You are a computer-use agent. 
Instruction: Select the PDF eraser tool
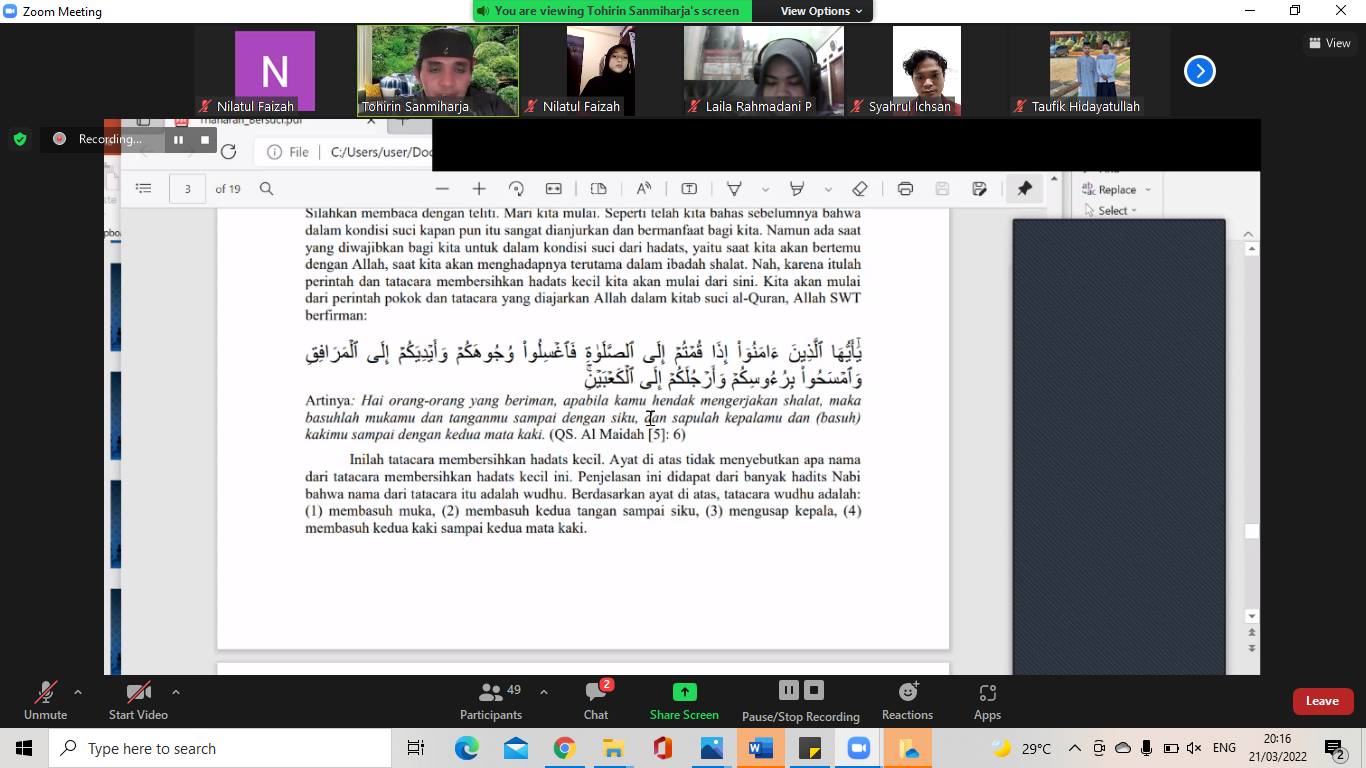pyautogui.click(x=859, y=189)
